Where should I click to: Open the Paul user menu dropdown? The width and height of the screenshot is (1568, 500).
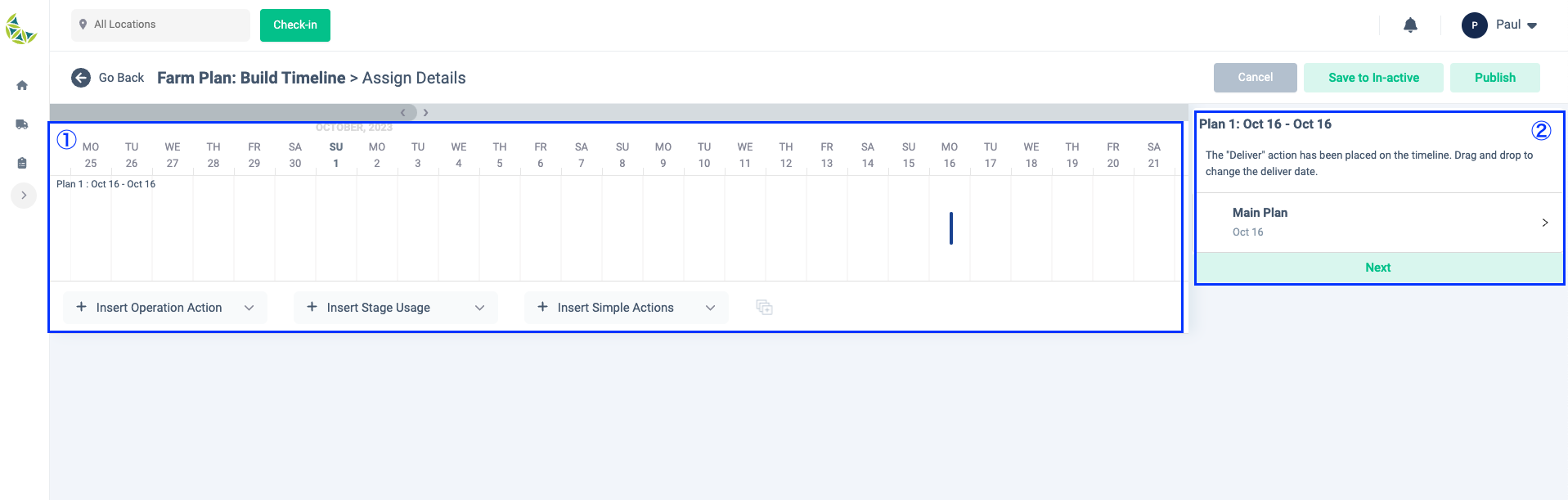pos(1516,25)
